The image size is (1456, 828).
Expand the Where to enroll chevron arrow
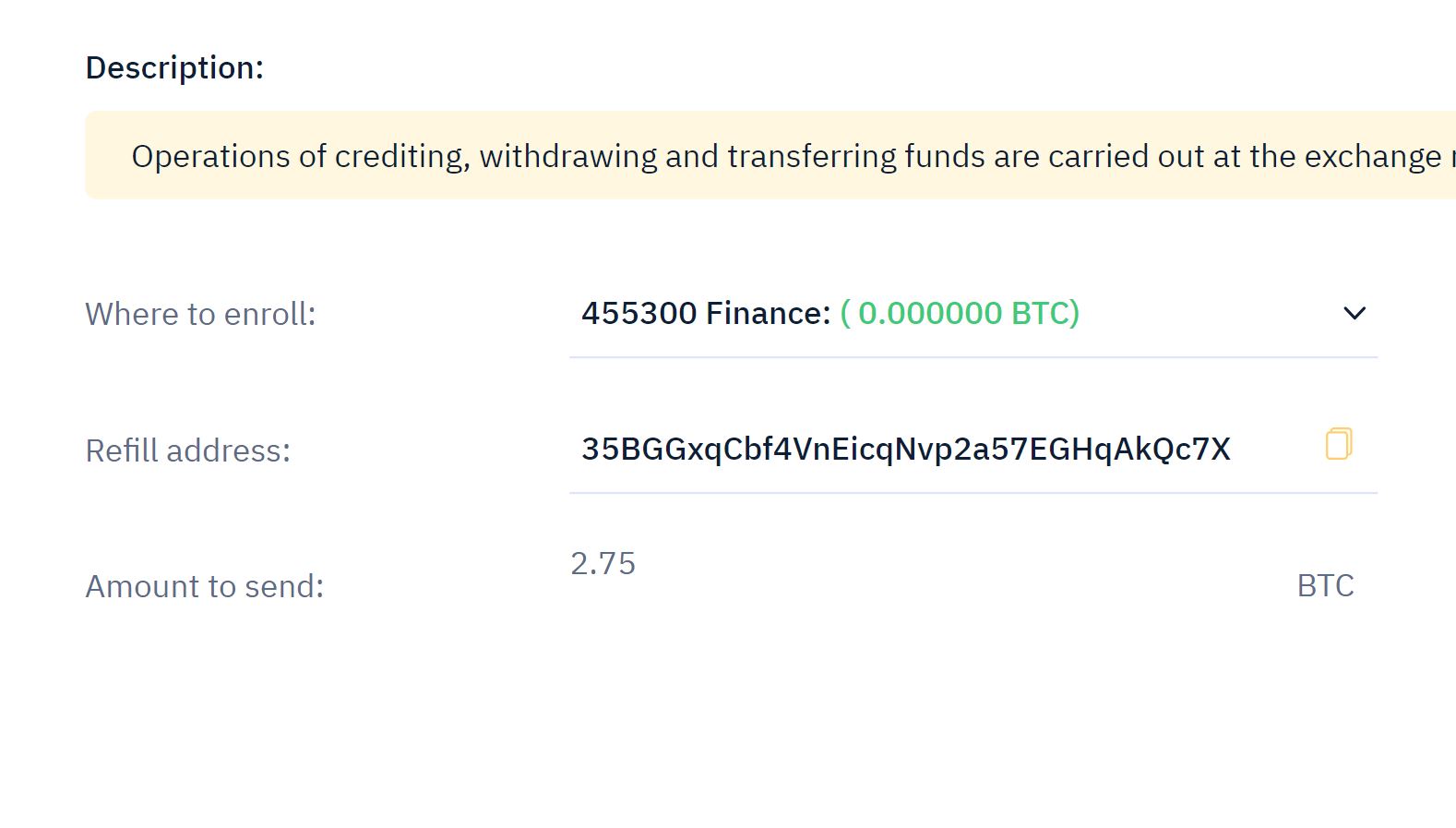(1354, 313)
